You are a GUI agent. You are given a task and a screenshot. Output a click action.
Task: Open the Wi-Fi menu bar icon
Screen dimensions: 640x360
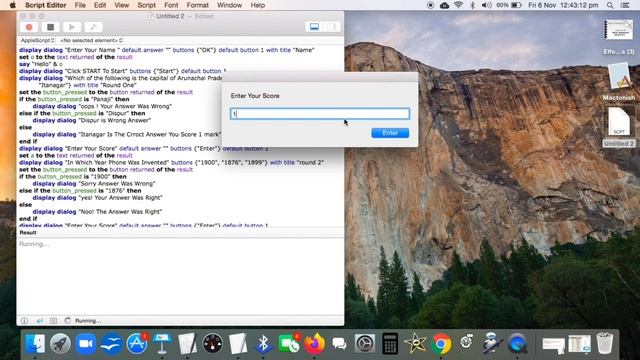click(458, 5)
